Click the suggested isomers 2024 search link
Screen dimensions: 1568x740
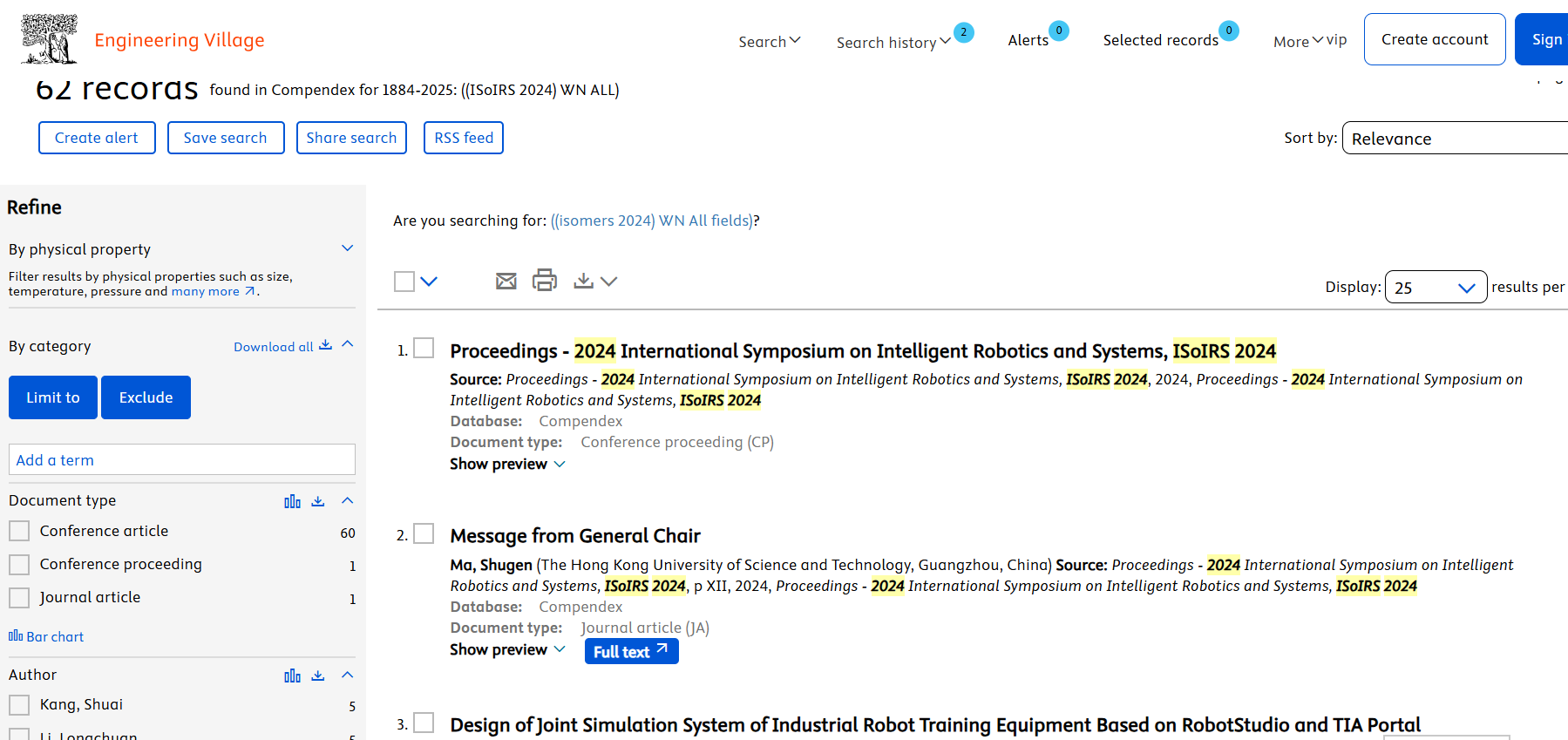coord(651,221)
